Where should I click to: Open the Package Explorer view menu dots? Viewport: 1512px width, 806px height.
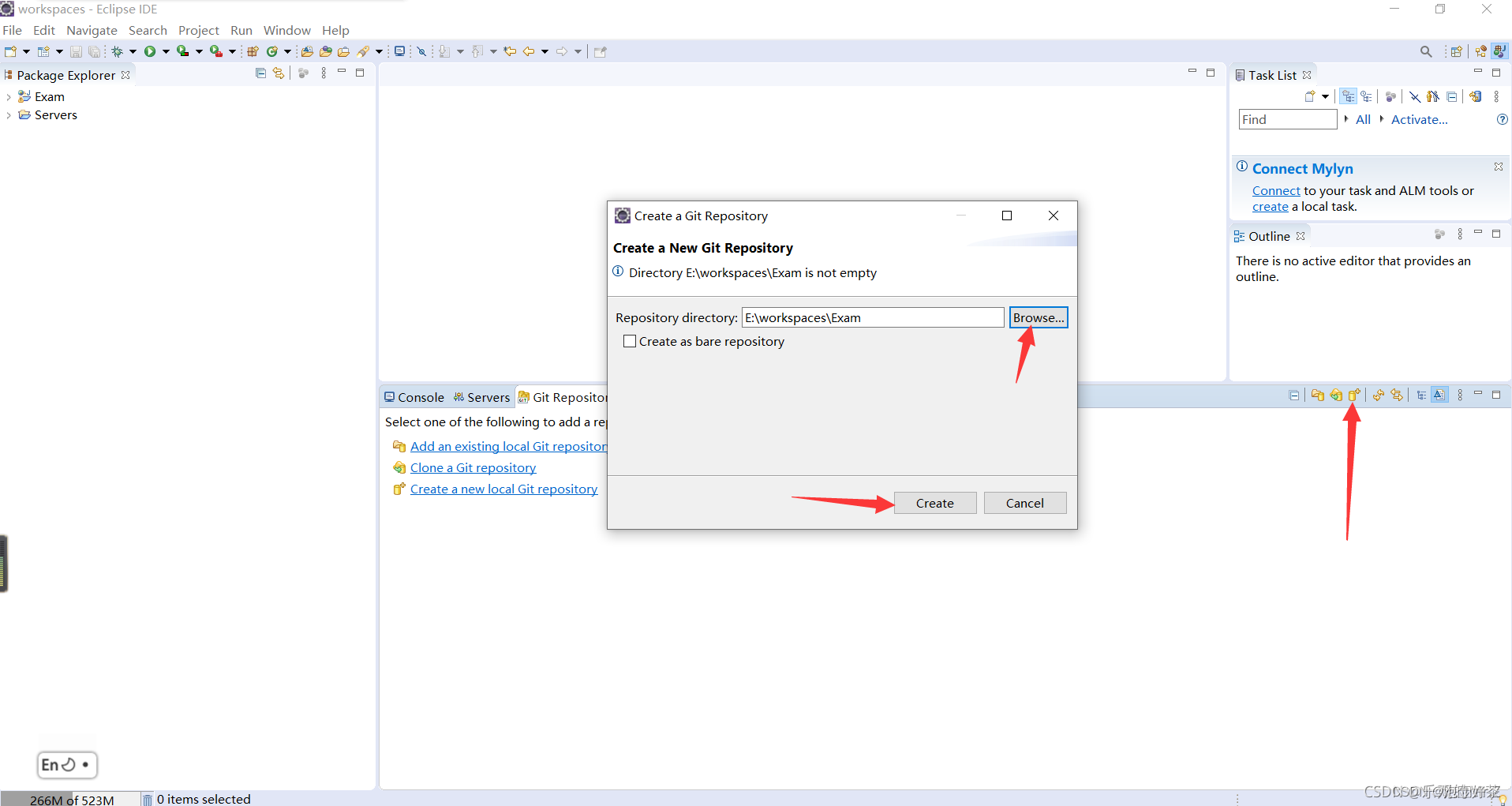(324, 73)
